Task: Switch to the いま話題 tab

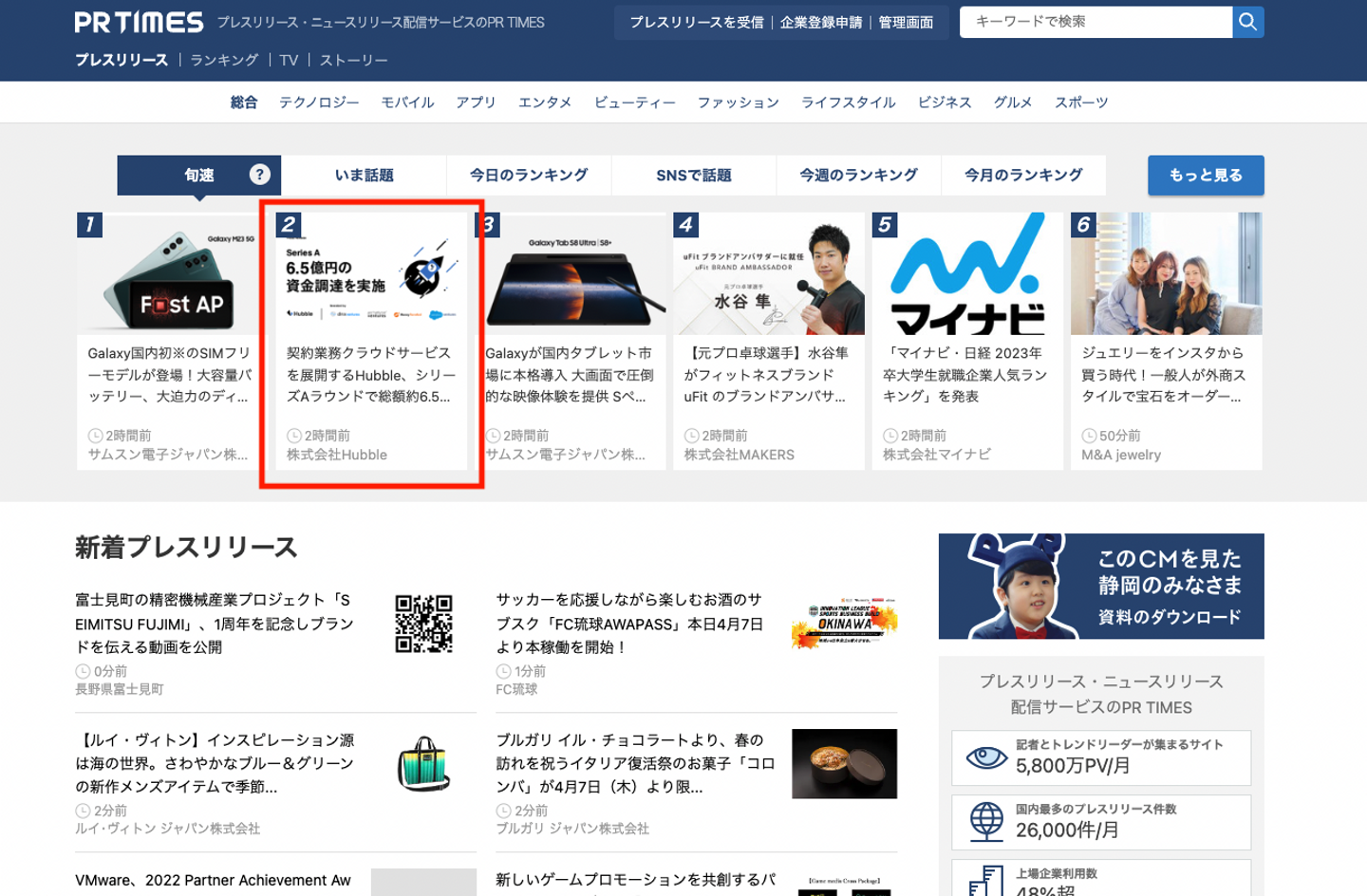Action: click(x=364, y=175)
